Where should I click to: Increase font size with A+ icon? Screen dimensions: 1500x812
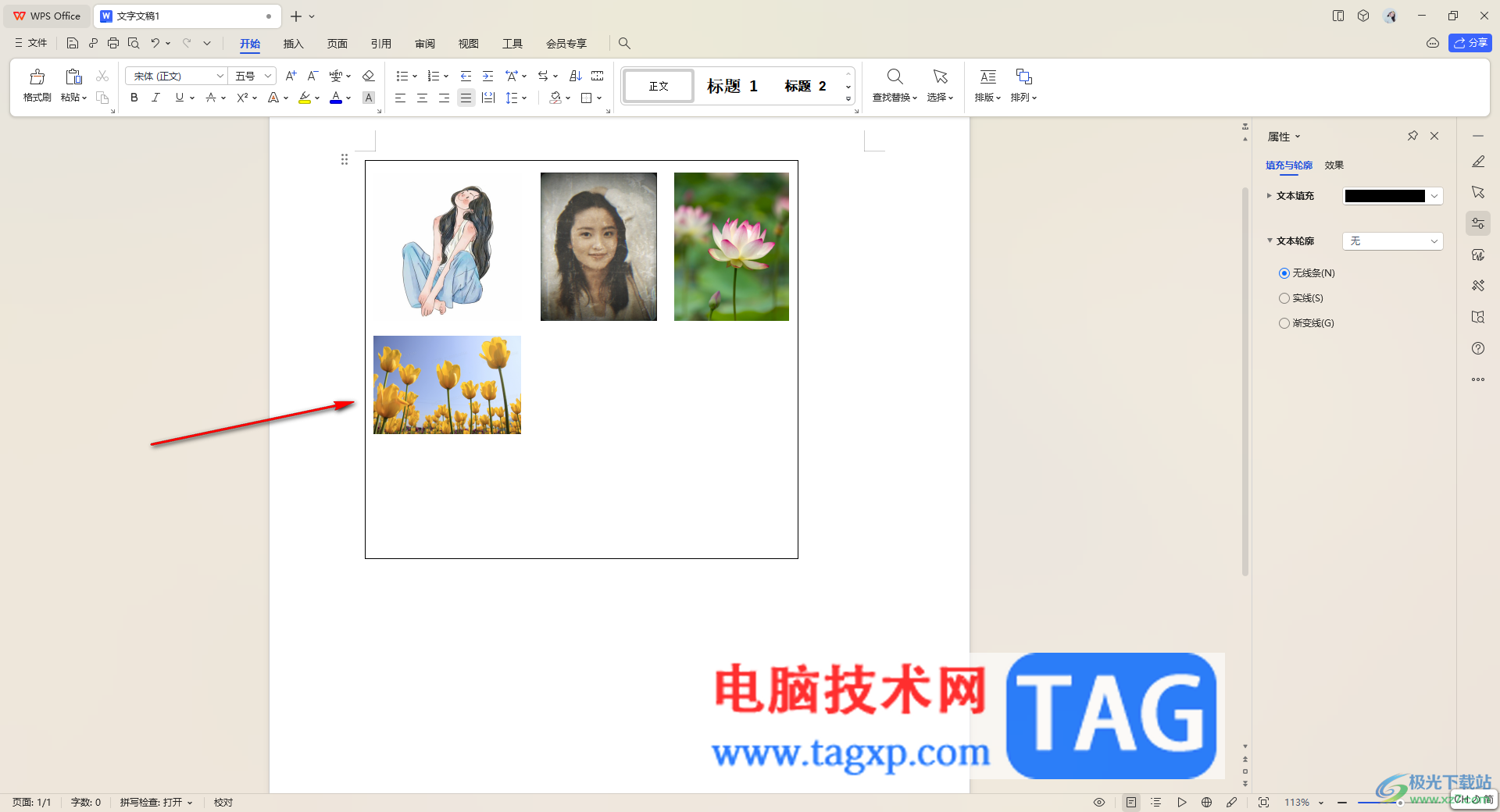click(x=291, y=76)
